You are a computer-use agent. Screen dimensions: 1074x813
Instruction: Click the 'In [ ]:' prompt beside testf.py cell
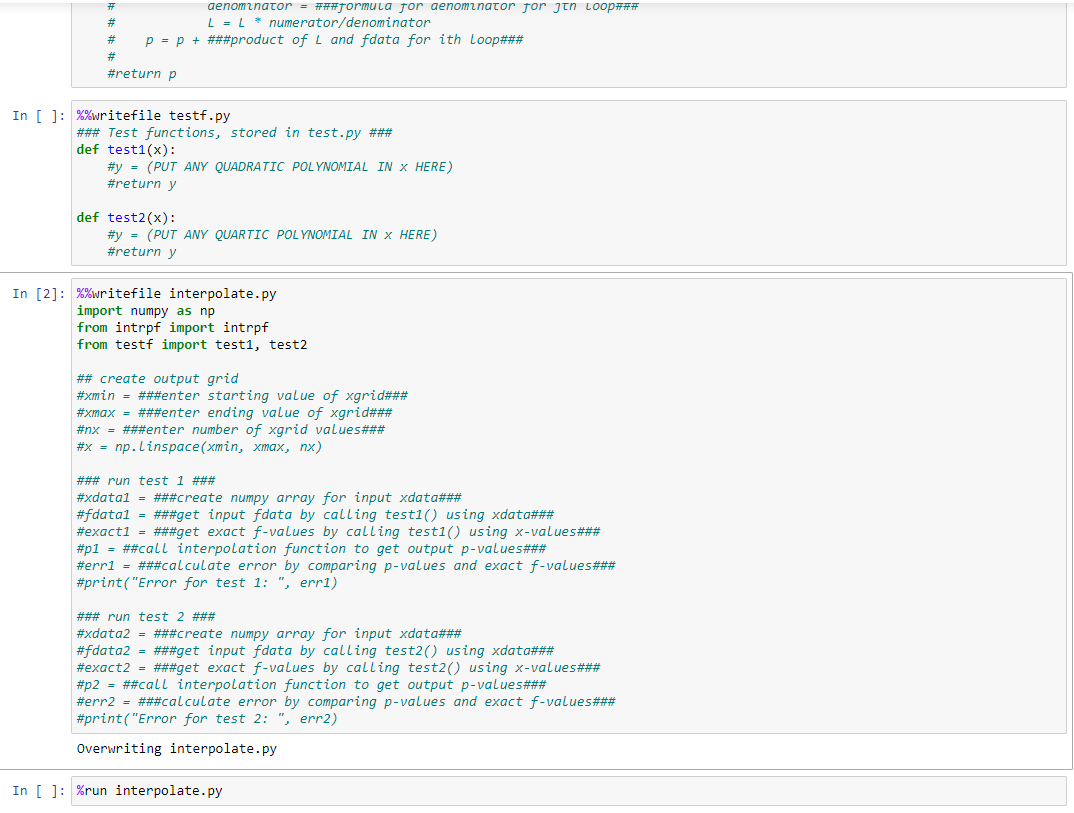pos(38,116)
